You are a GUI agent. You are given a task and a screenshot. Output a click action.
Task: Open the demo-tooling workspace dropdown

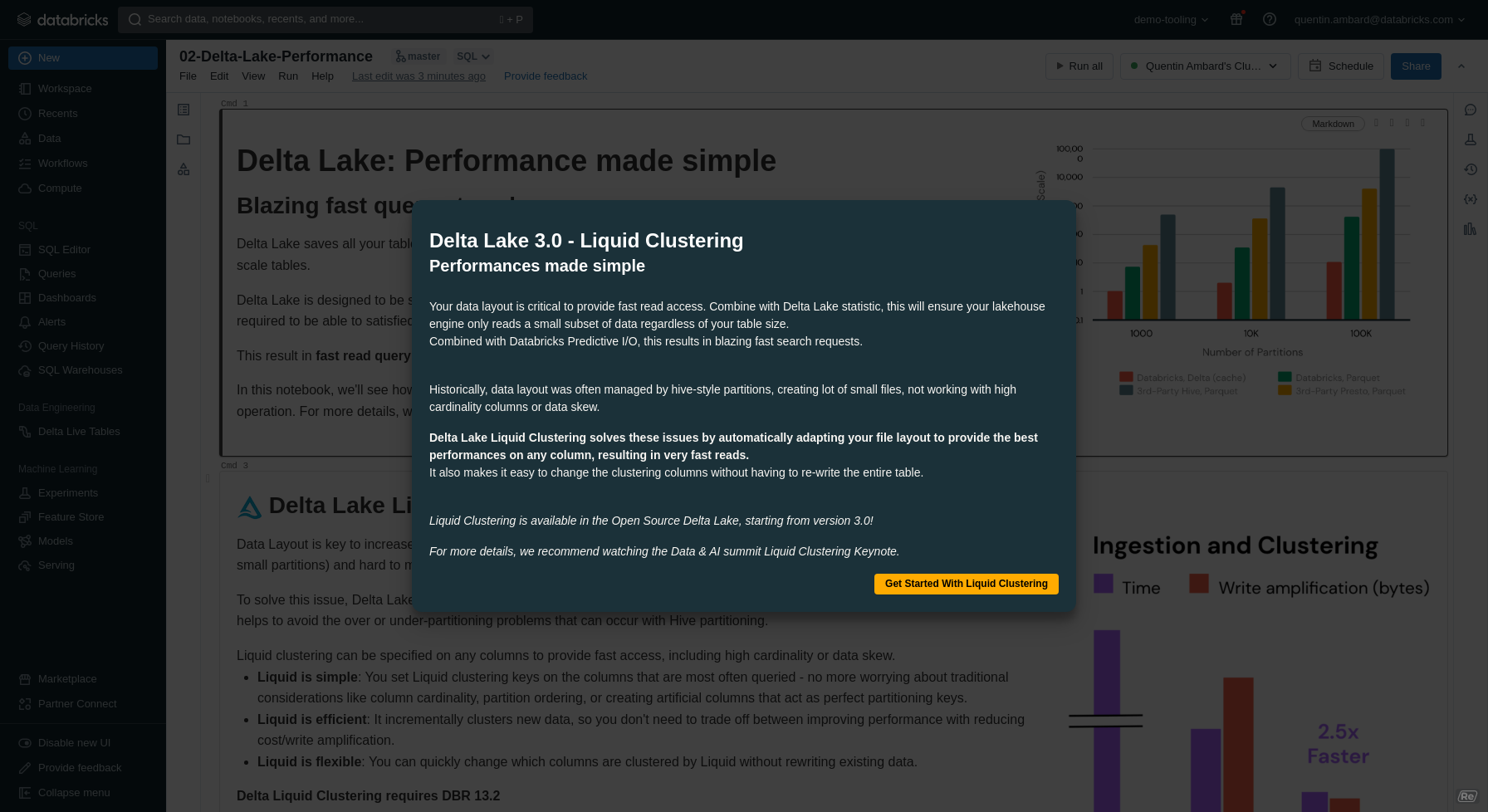[1170, 19]
